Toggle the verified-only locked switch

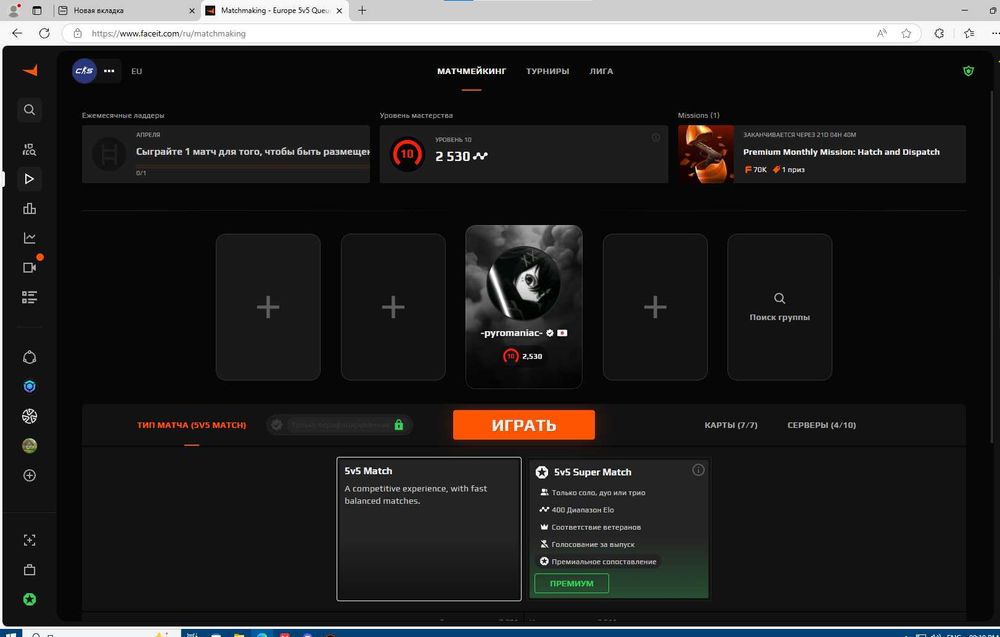339,425
